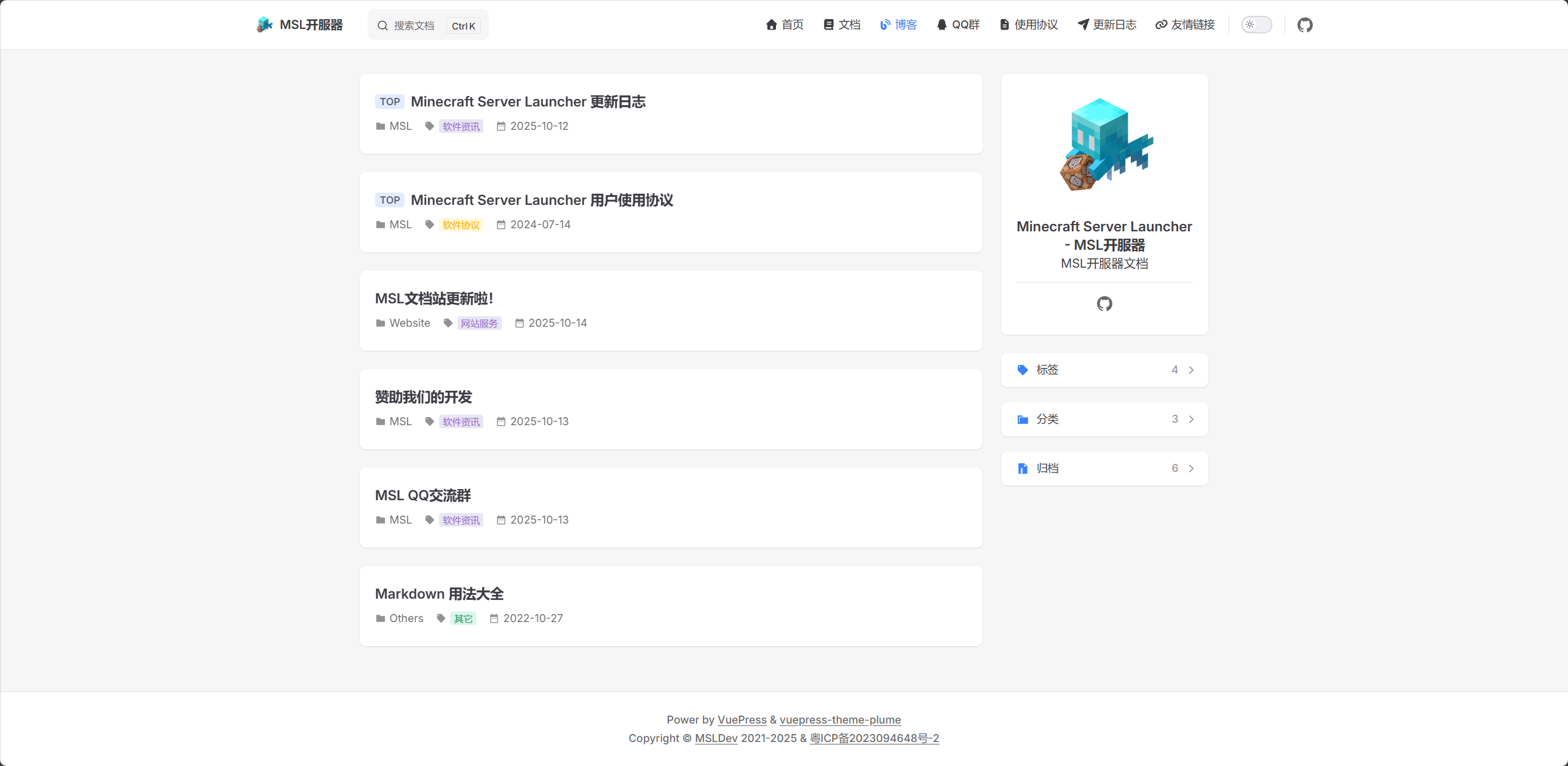Click the GitHub icon in profile card

tap(1104, 303)
